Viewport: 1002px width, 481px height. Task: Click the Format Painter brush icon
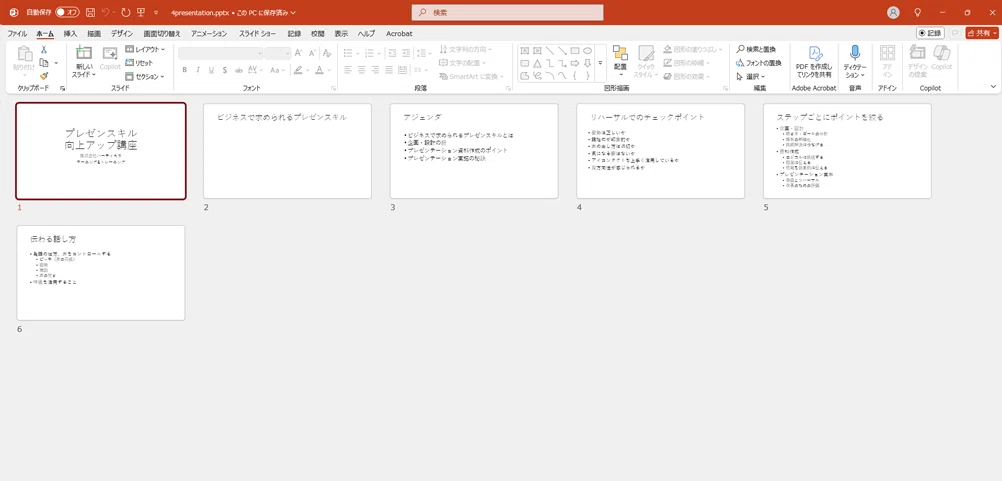(x=44, y=75)
